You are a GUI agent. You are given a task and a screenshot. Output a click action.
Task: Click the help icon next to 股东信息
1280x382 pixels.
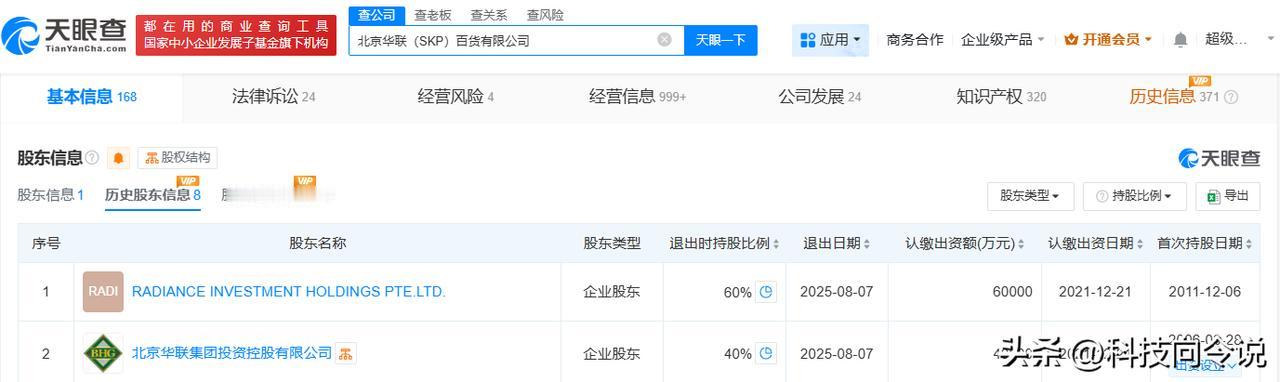92,158
